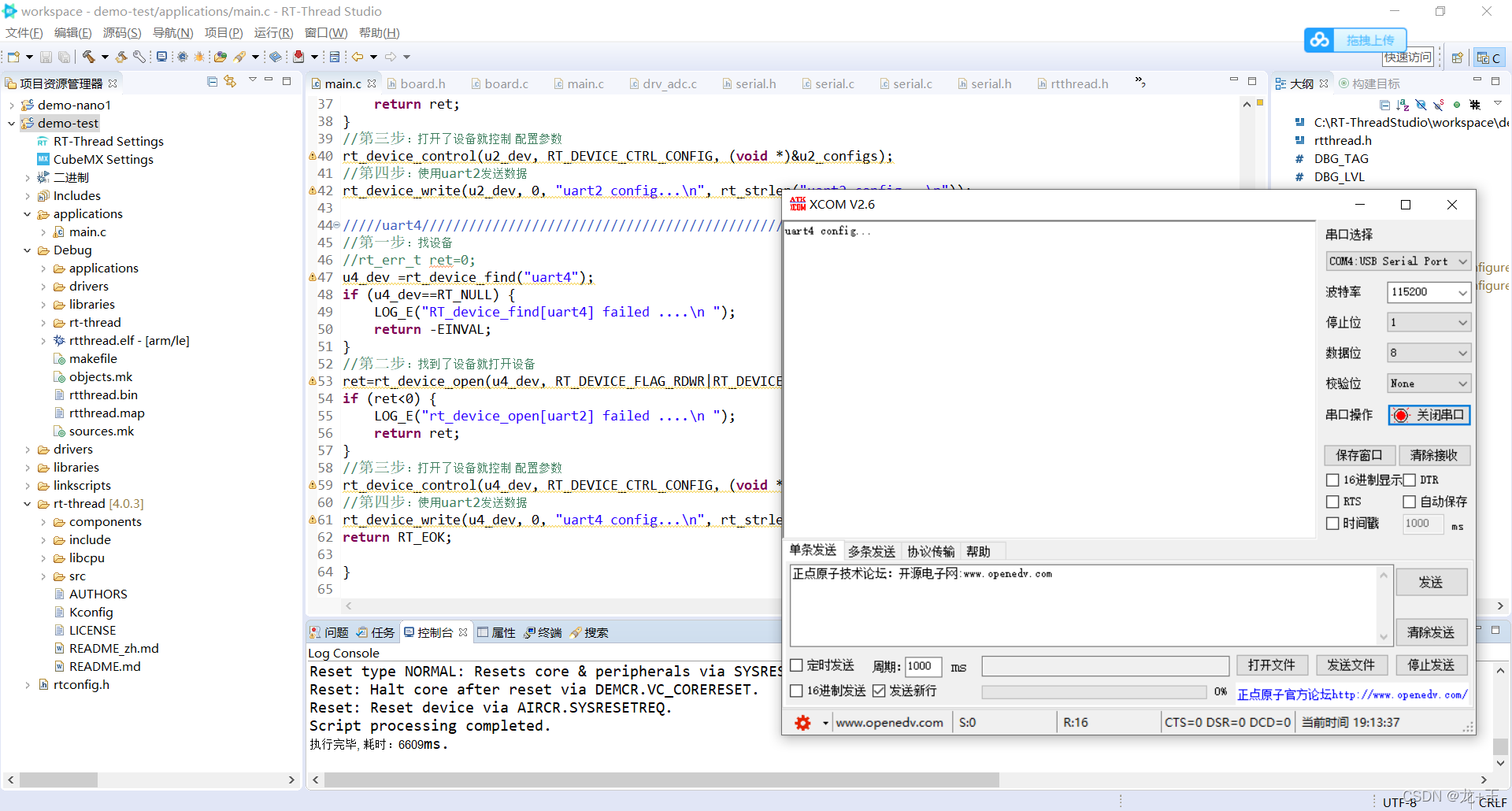
Task: Enable 16进制显示 checkbox in XCOM
Action: click(1332, 480)
